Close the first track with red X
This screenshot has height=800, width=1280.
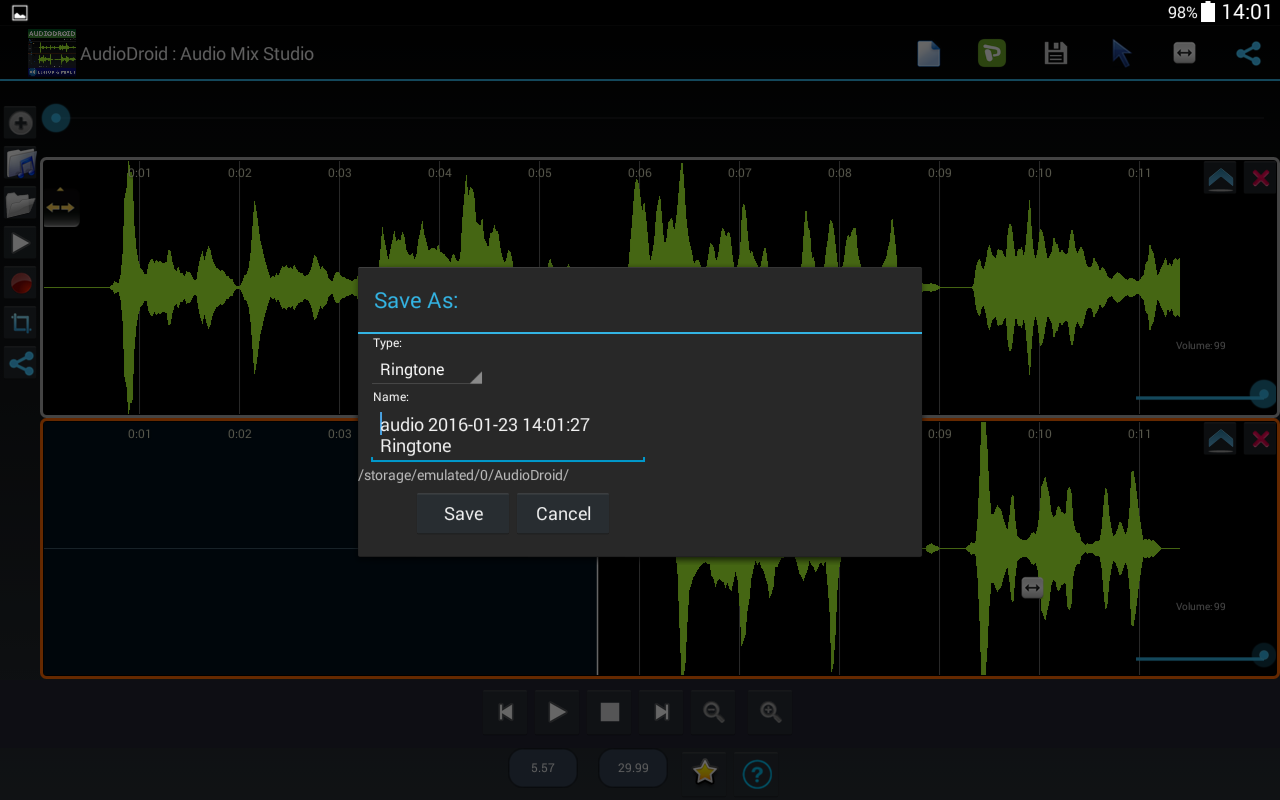point(1260,179)
